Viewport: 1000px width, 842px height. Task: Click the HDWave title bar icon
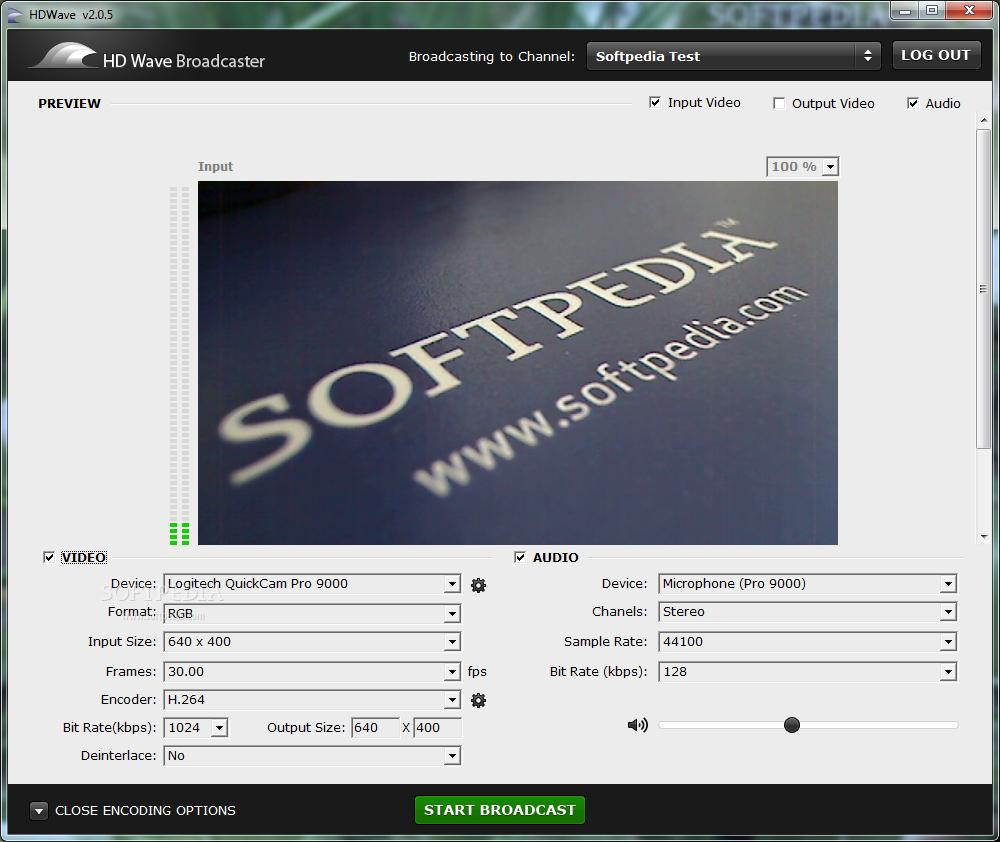[15, 15]
